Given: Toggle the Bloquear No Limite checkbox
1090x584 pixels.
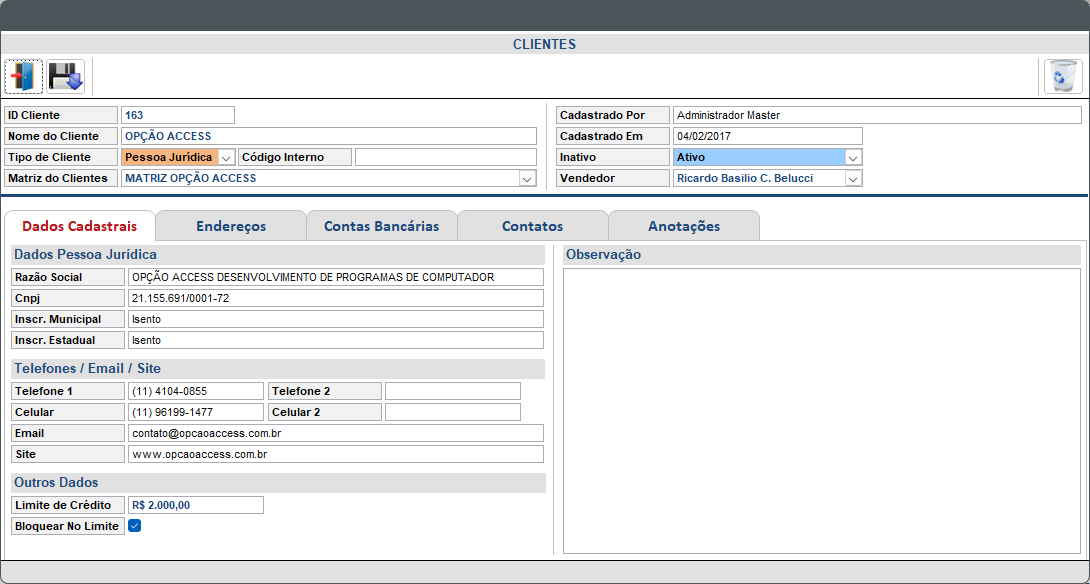Looking at the screenshot, I should pos(135,526).
